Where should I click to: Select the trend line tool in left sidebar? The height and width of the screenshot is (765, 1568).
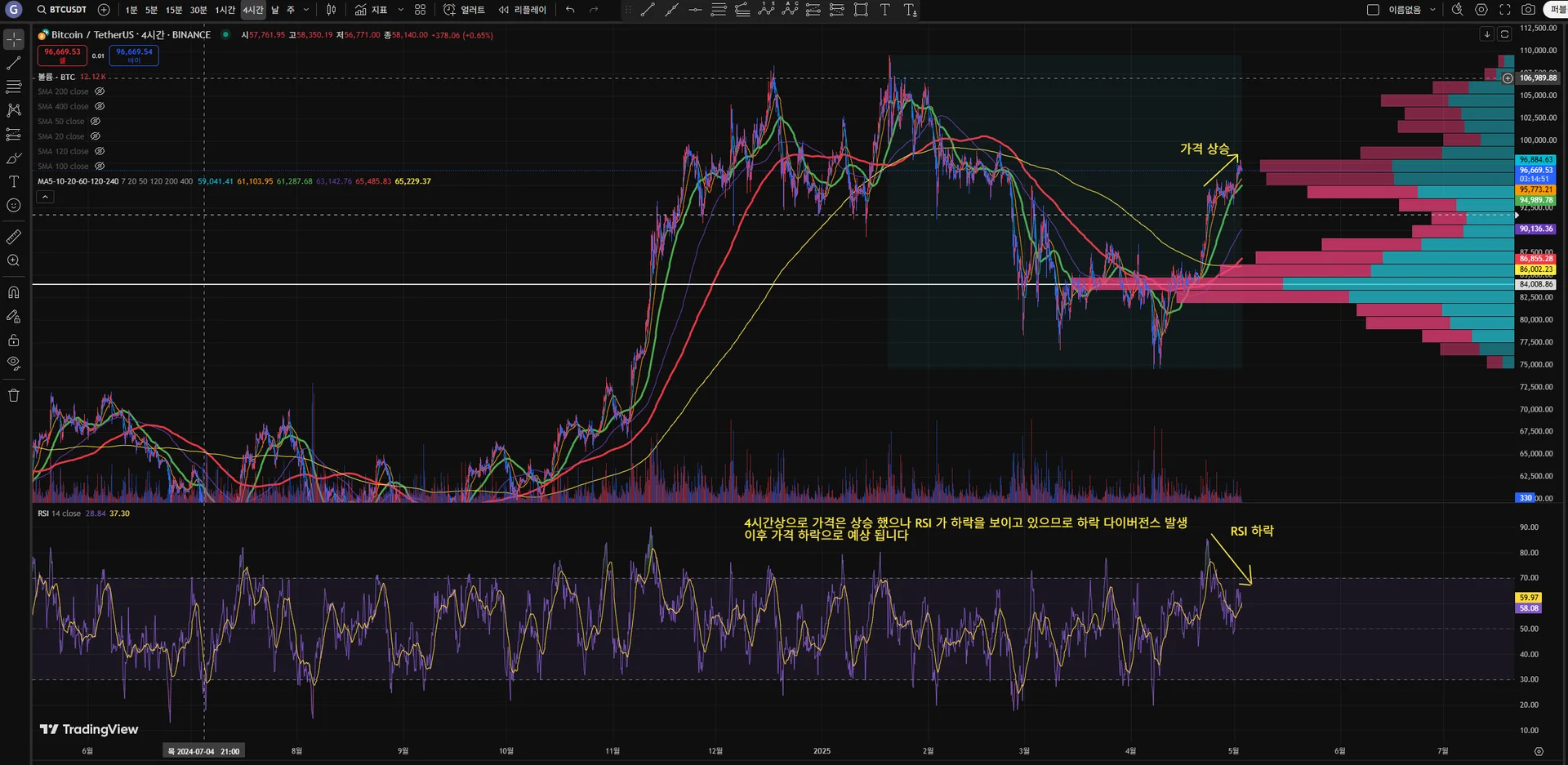click(14, 63)
